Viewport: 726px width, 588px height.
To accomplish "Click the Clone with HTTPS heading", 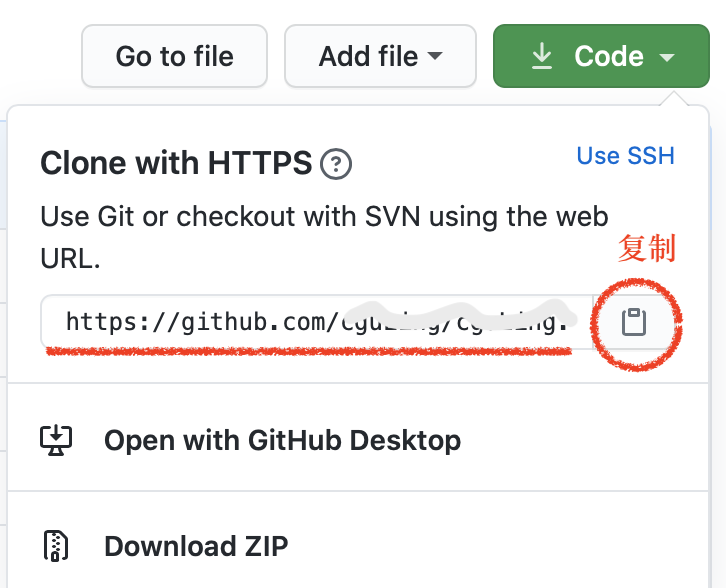I will (176, 163).
